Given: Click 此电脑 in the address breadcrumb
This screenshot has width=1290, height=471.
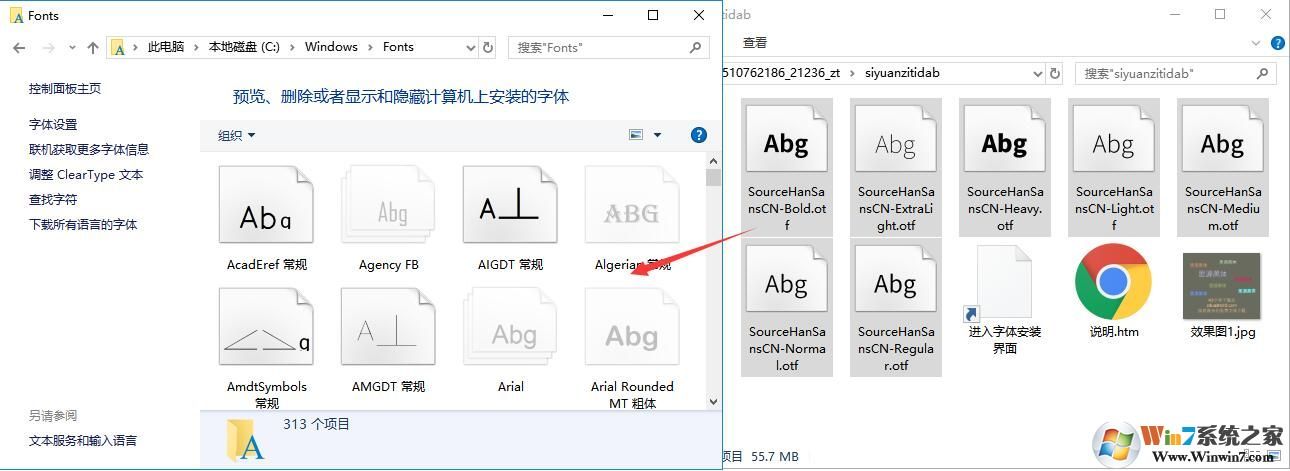Looking at the screenshot, I should [166, 47].
